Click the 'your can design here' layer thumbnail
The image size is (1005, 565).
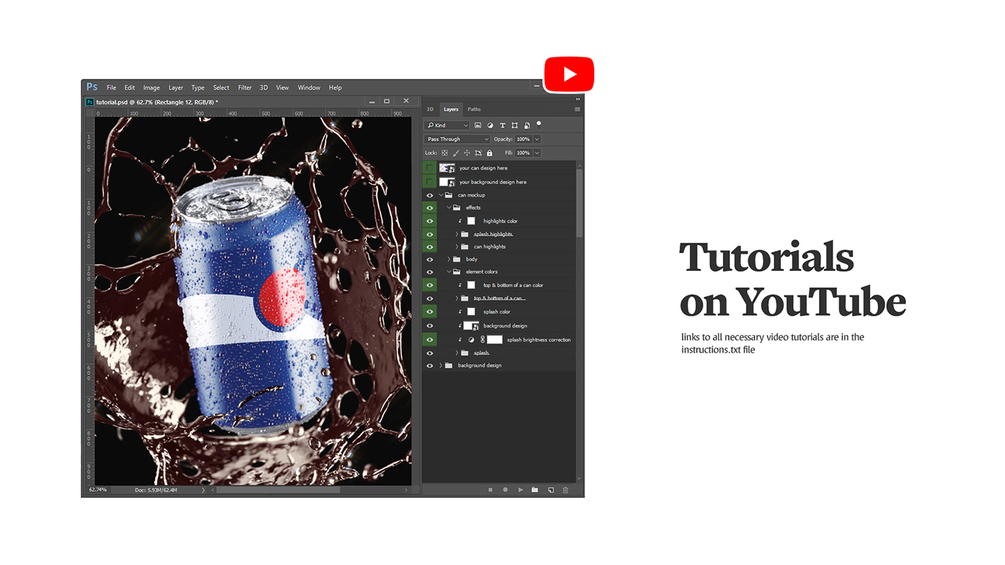click(x=447, y=168)
